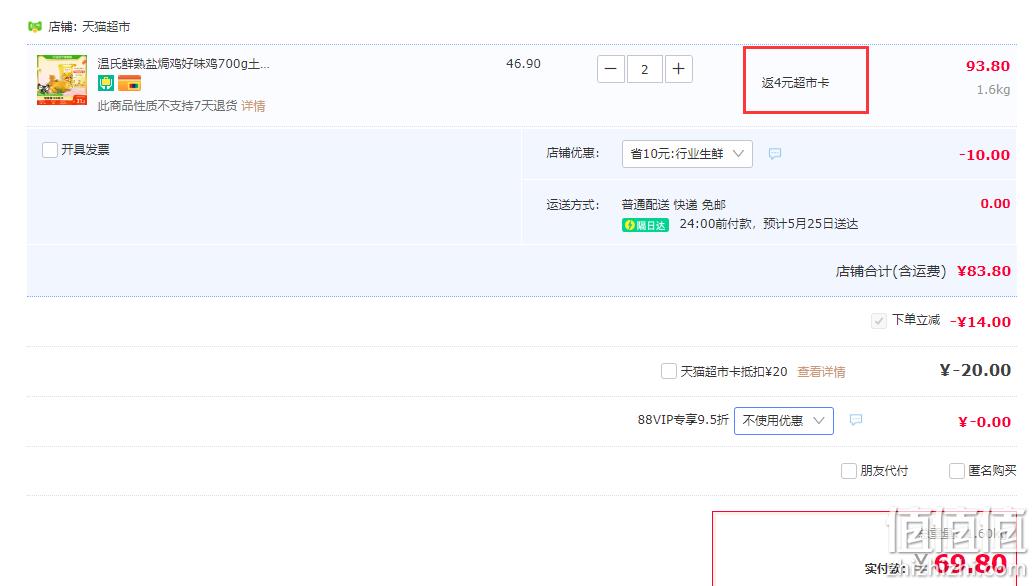Click the shop discount amount -10.00
This screenshot has height=586, width=1036.
984,155
